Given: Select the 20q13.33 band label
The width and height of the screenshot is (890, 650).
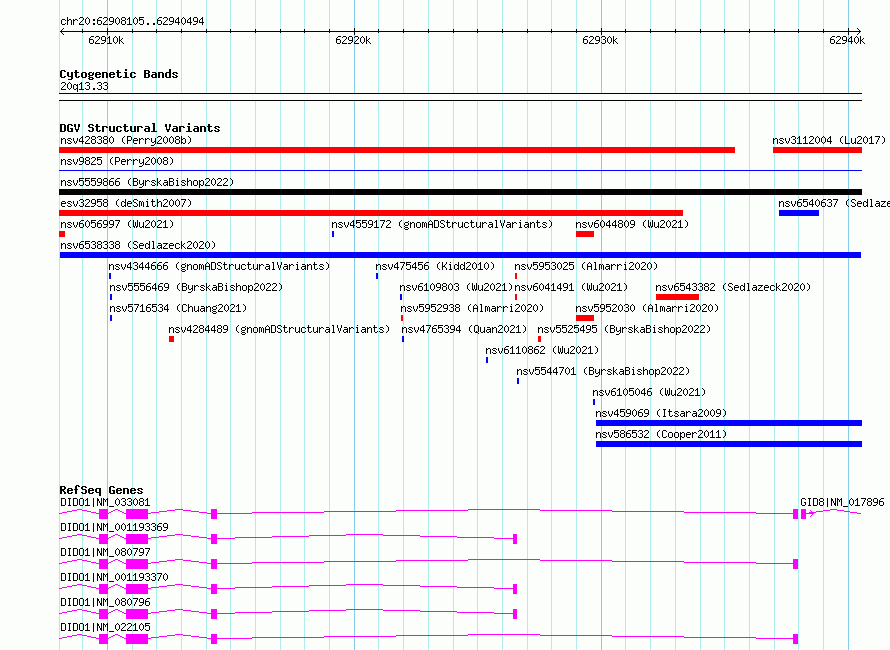Looking at the screenshot, I should [84, 86].
